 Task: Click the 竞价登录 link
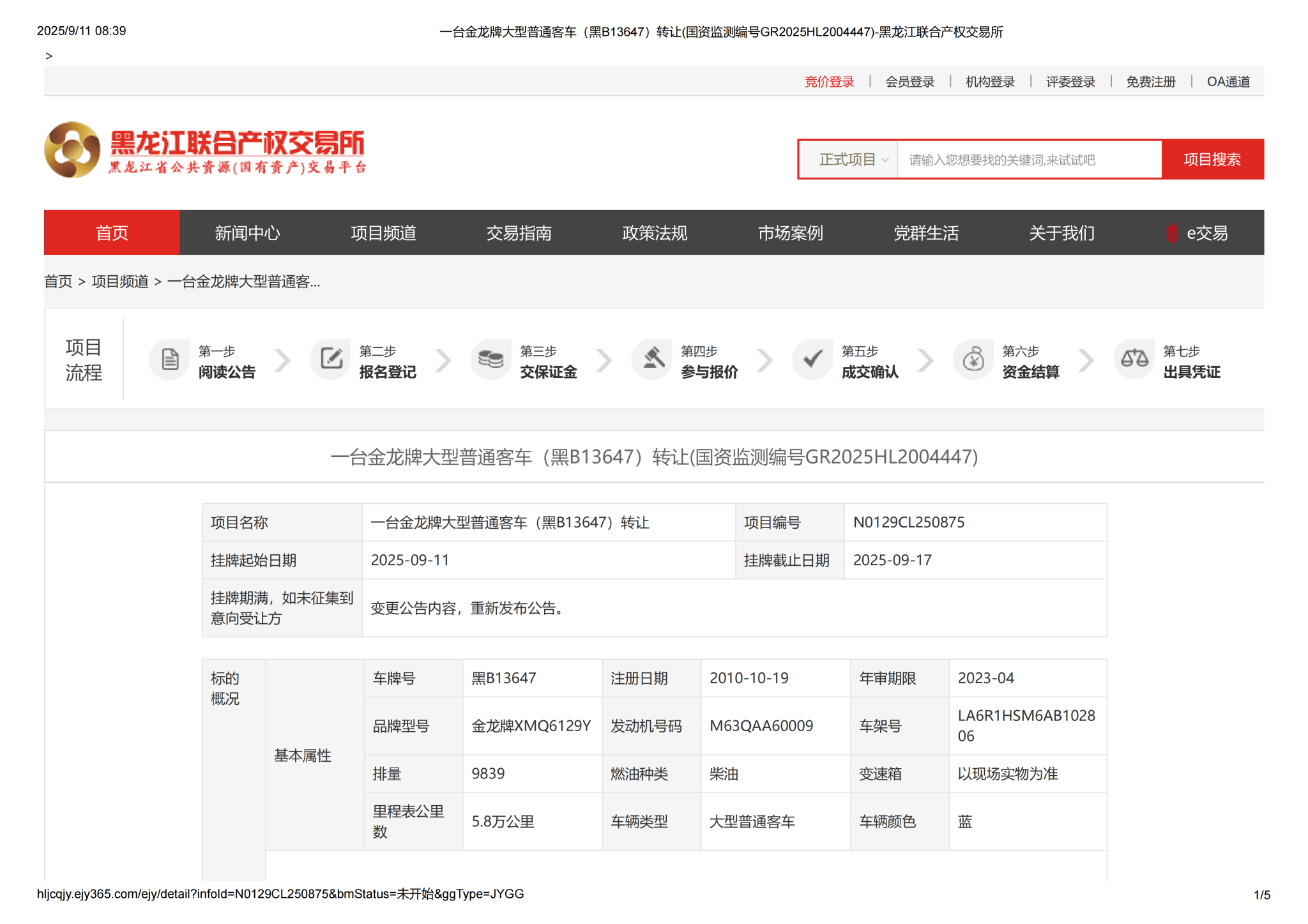click(x=829, y=82)
